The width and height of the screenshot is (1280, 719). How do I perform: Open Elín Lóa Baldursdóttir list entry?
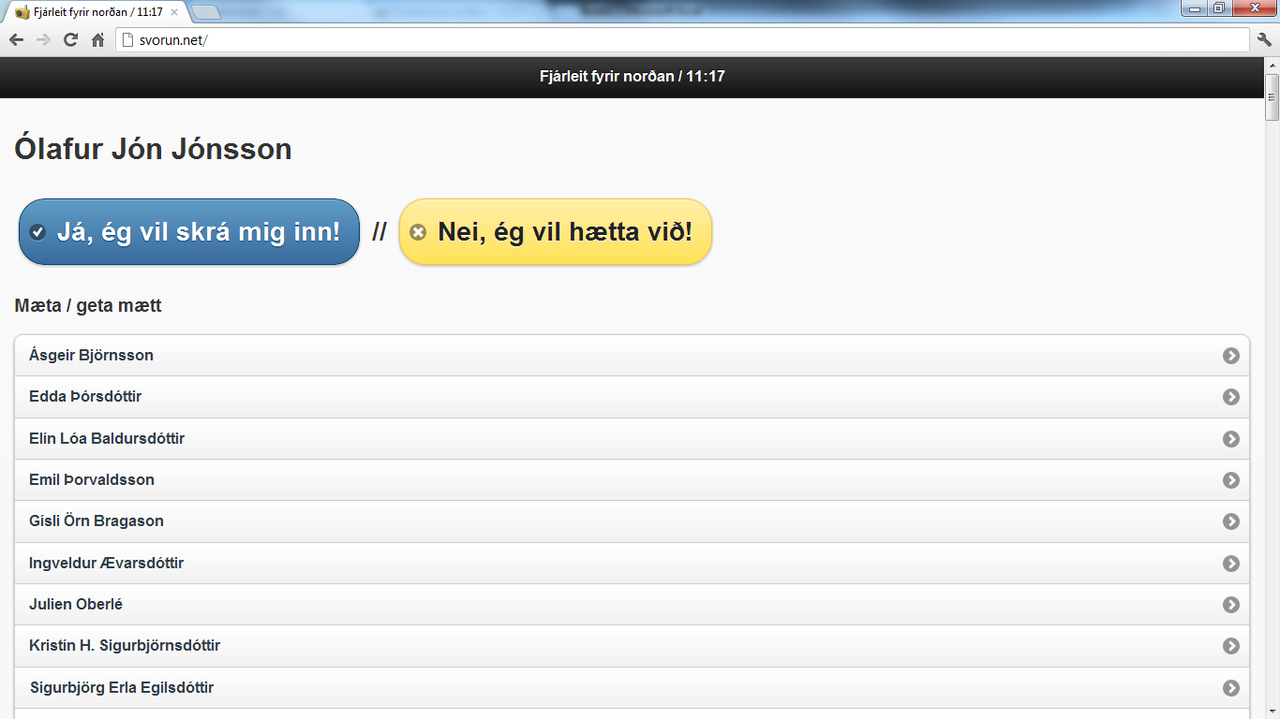pos(632,439)
